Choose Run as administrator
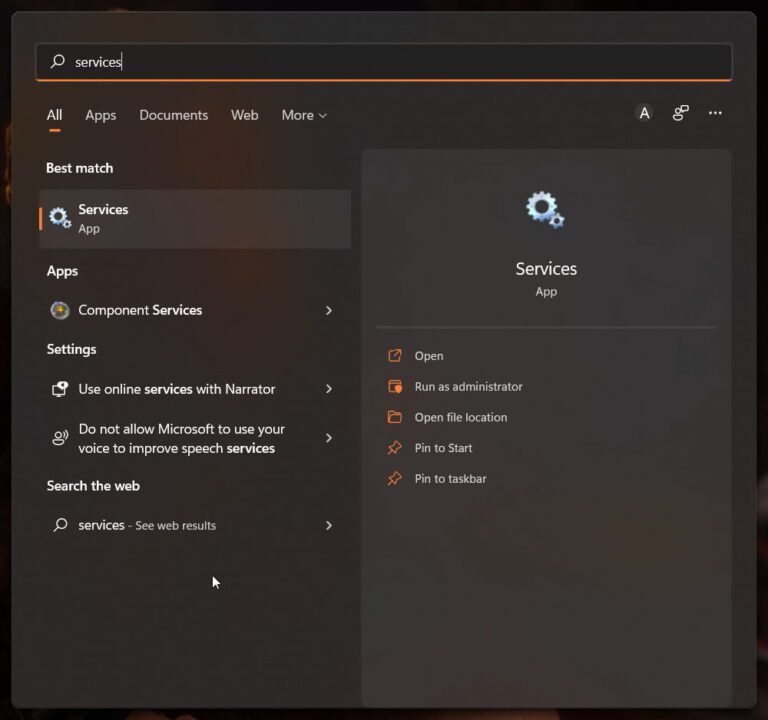 (468, 386)
